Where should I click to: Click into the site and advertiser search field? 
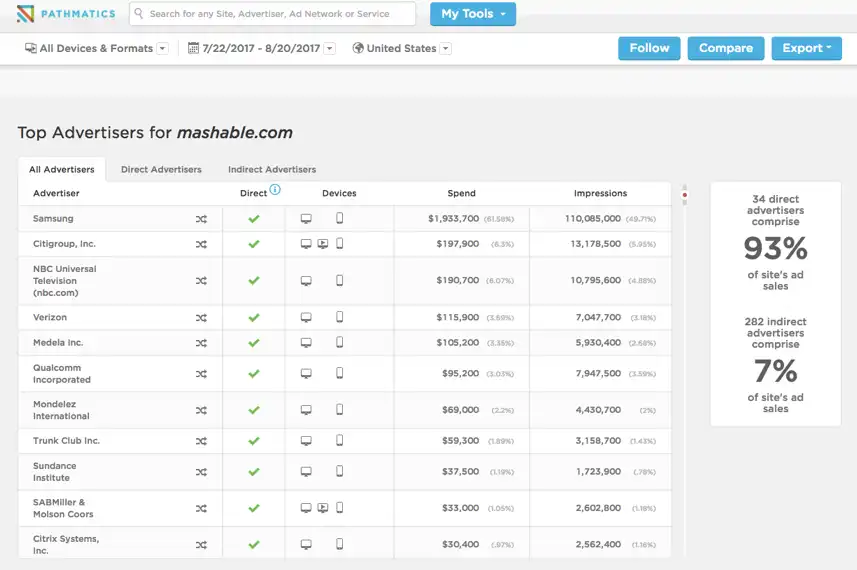[x=272, y=14]
